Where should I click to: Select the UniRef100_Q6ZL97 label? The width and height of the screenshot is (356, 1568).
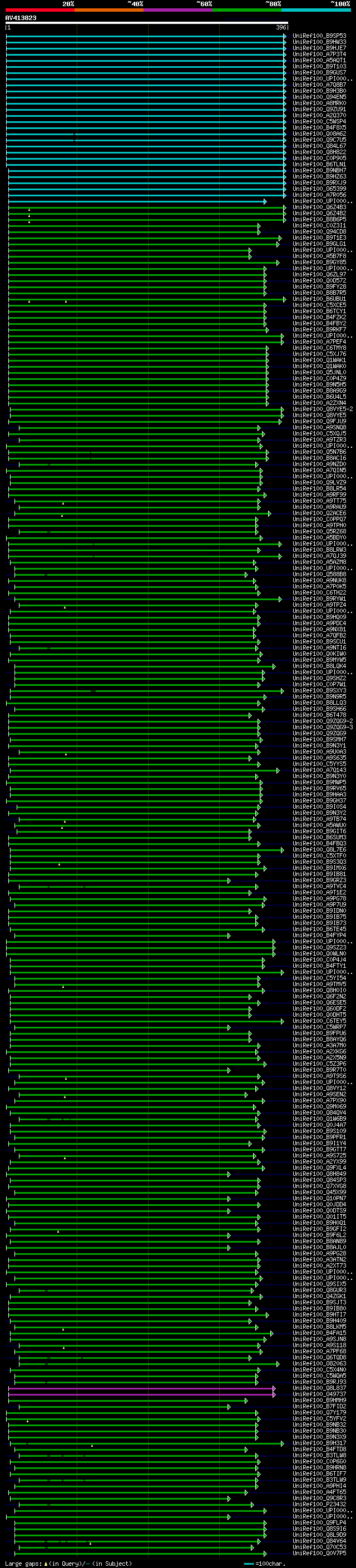click(319, 275)
